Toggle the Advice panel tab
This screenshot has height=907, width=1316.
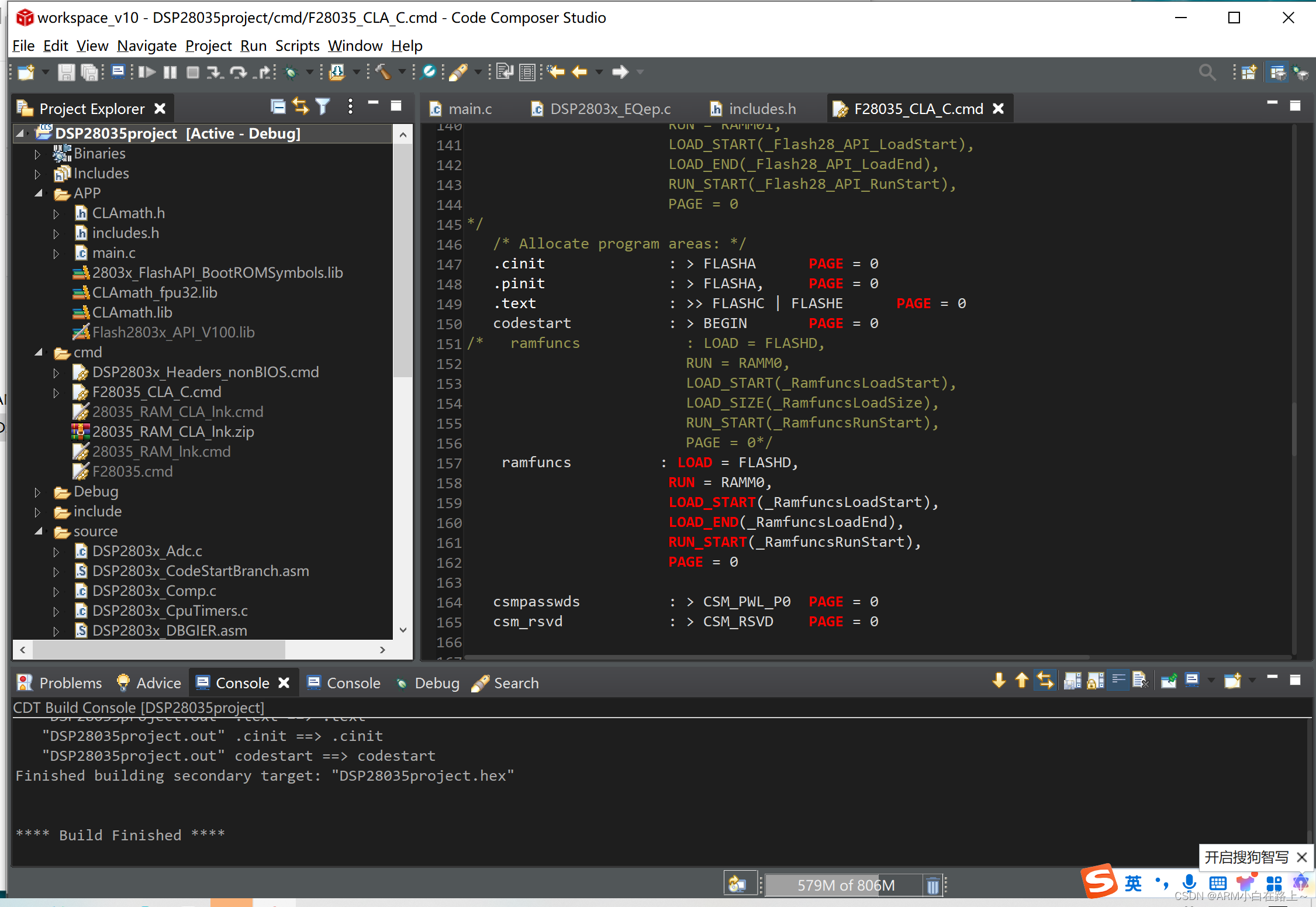[x=148, y=682]
